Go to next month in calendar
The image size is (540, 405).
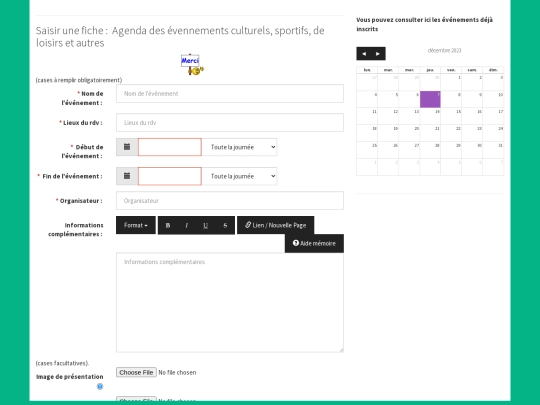[x=378, y=54]
